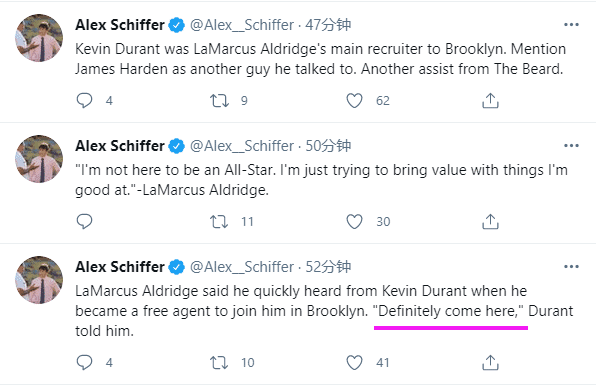Open the 52分钟 timestamp link
Viewport: 596px width, 389px height.
point(328,267)
